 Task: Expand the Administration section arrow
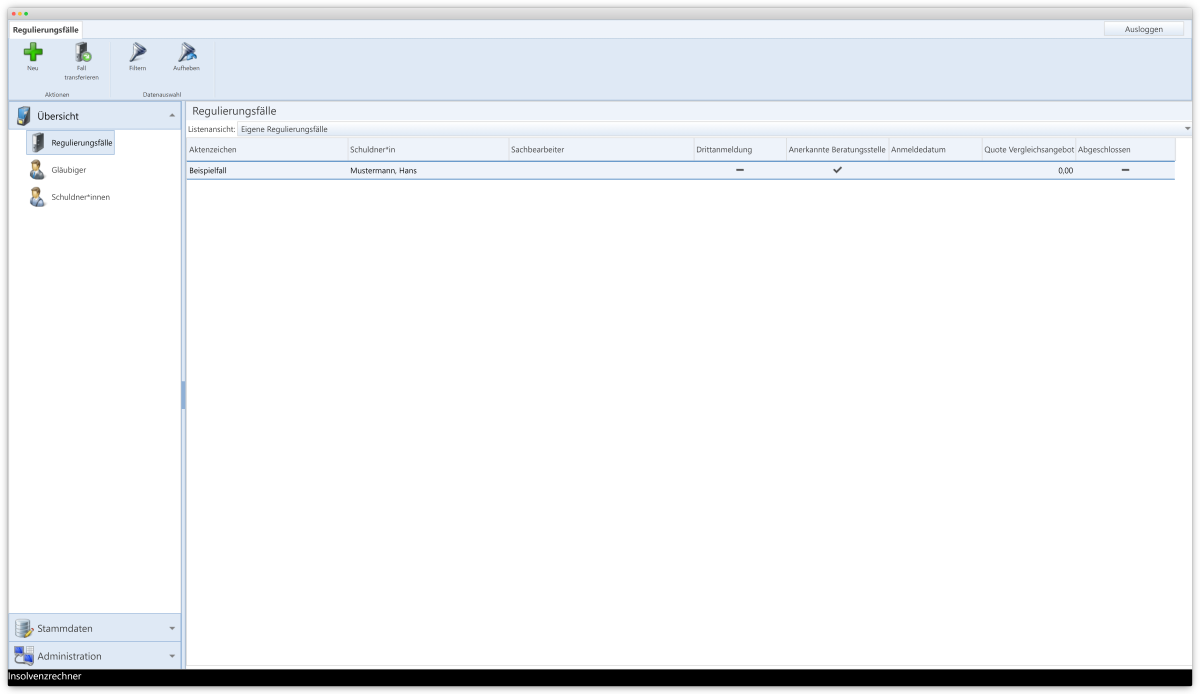point(172,657)
